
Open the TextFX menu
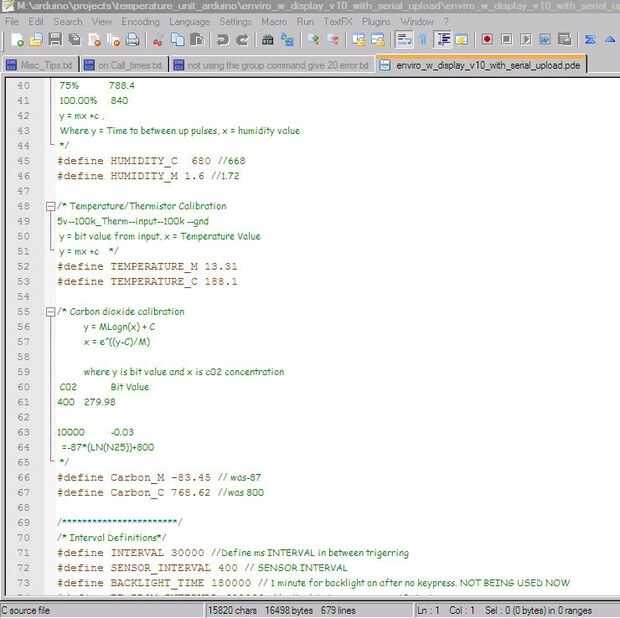click(337, 21)
